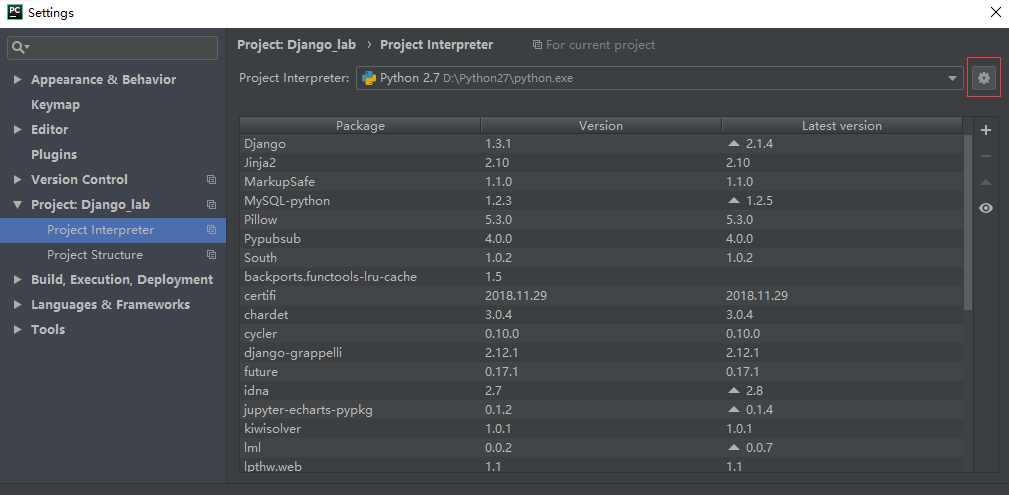Select Plugins in settings tree
This screenshot has height=495, width=1009.
point(54,154)
